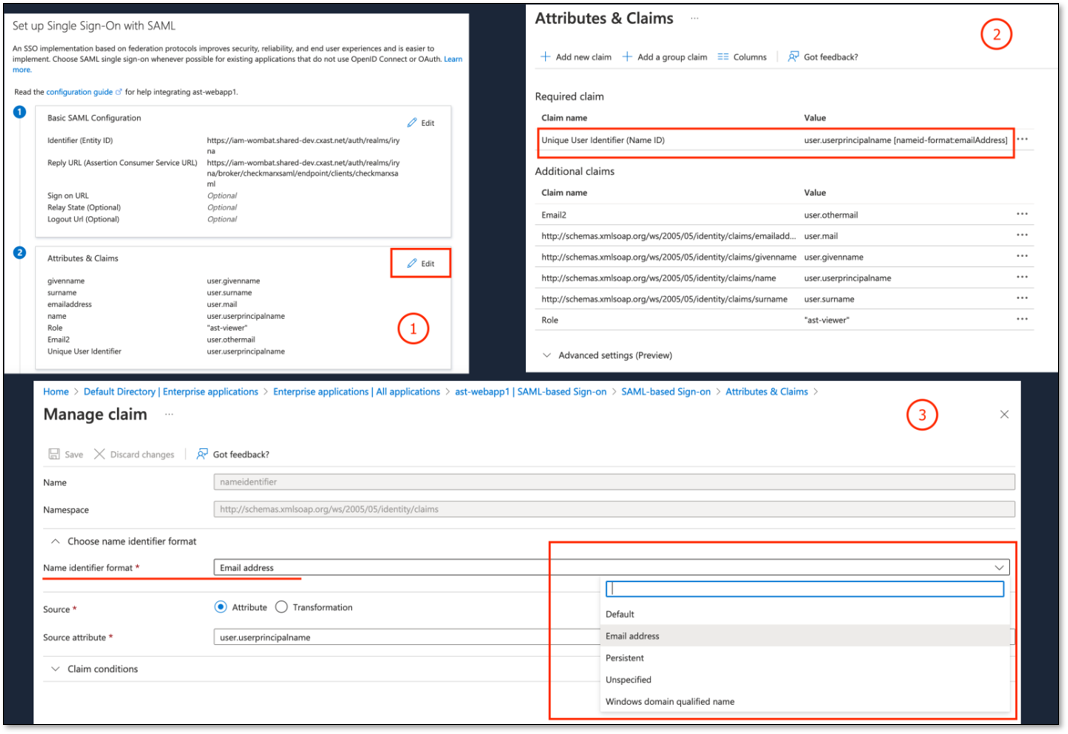Viewport: 1068px width, 734px height.
Task: Open ellipsis menu for emailaddress claim
Action: point(1022,235)
